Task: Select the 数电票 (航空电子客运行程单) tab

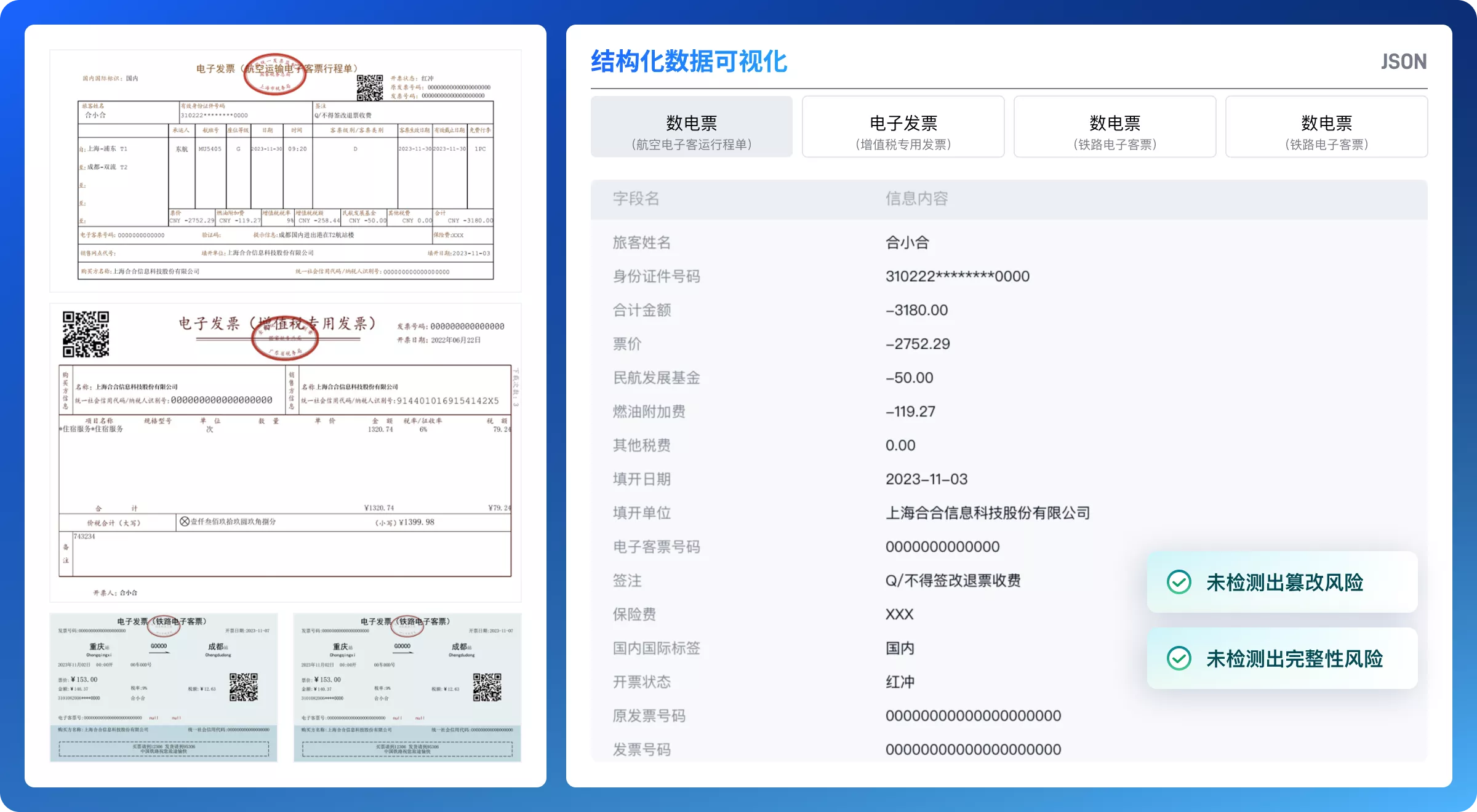Action: pos(690,126)
